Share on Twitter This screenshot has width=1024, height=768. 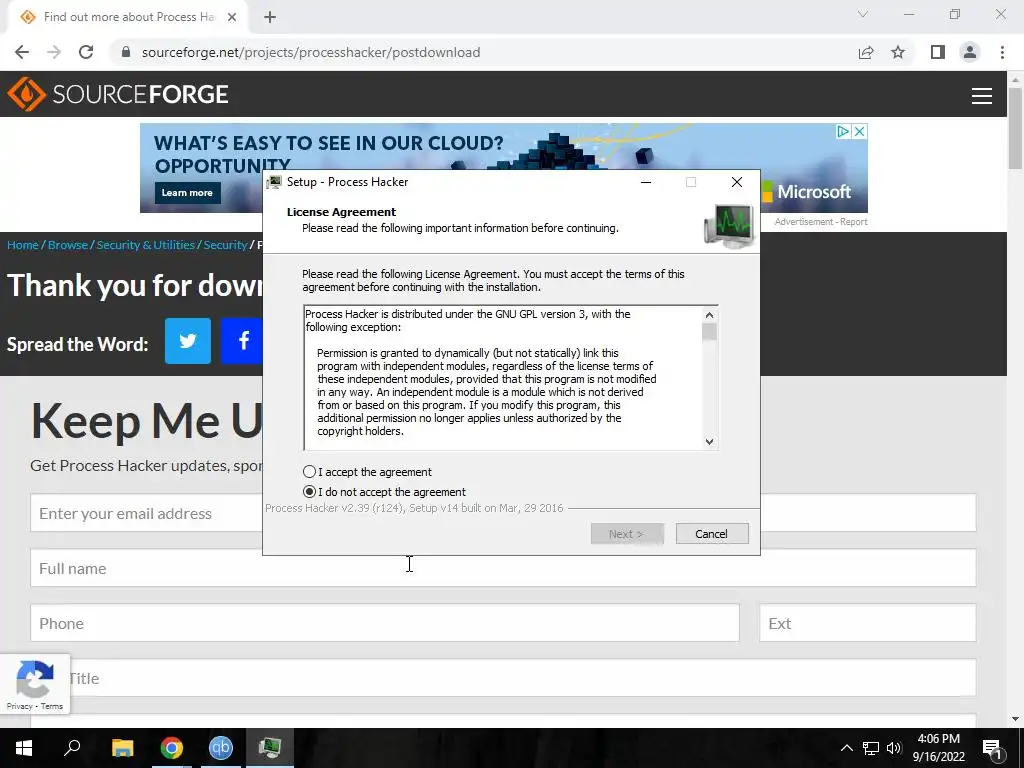(187, 341)
